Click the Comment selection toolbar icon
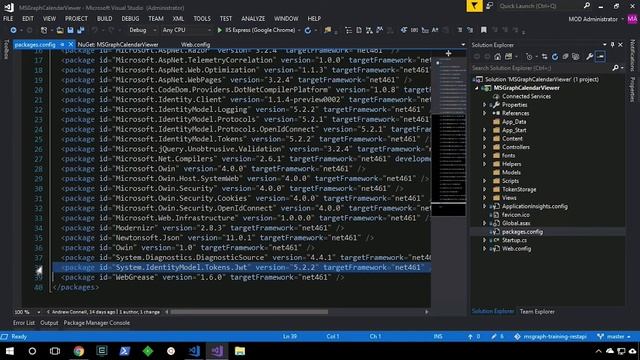Screen dimensions: 640x360 pyautogui.click(x=460, y=30)
